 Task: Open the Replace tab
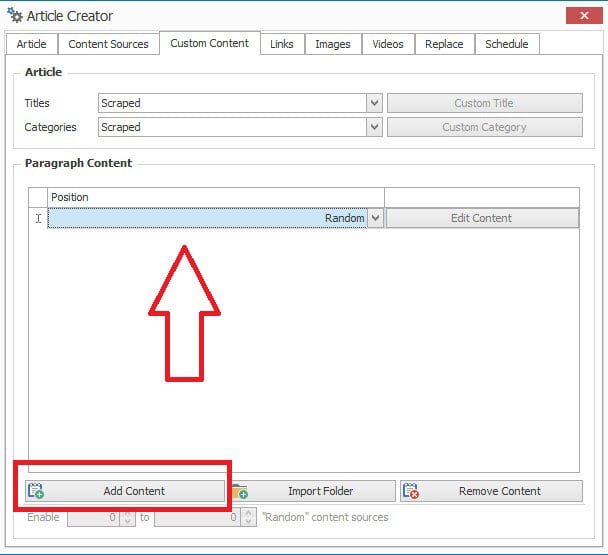click(444, 44)
